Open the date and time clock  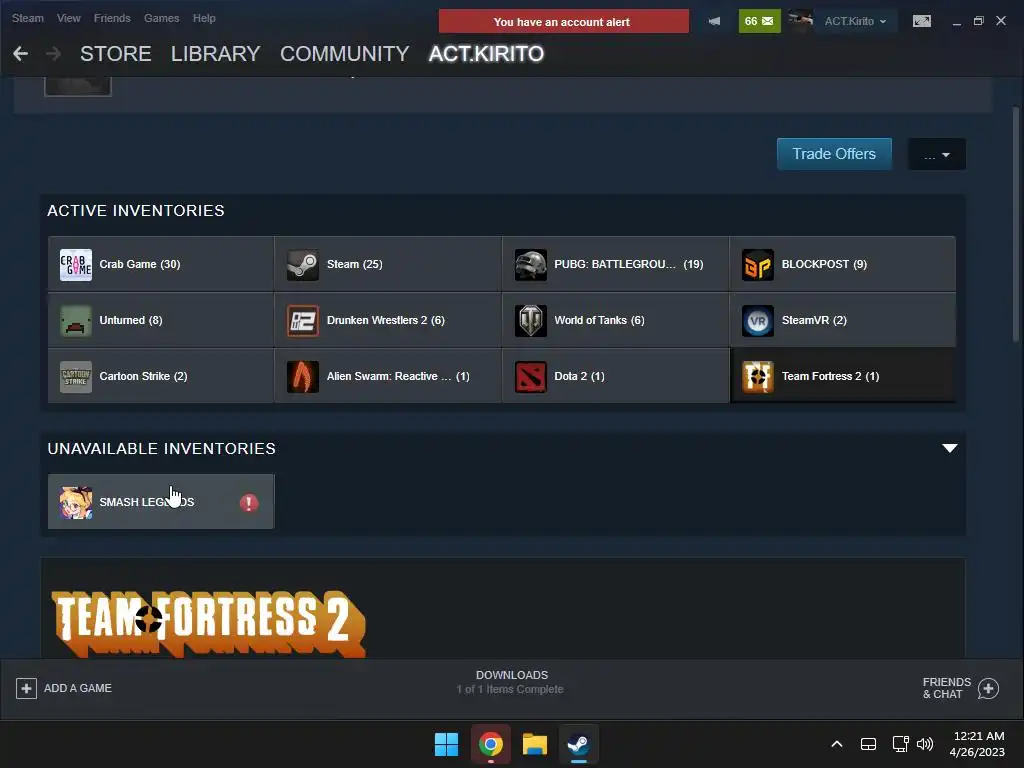pyautogui.click(x=978, y=744)
